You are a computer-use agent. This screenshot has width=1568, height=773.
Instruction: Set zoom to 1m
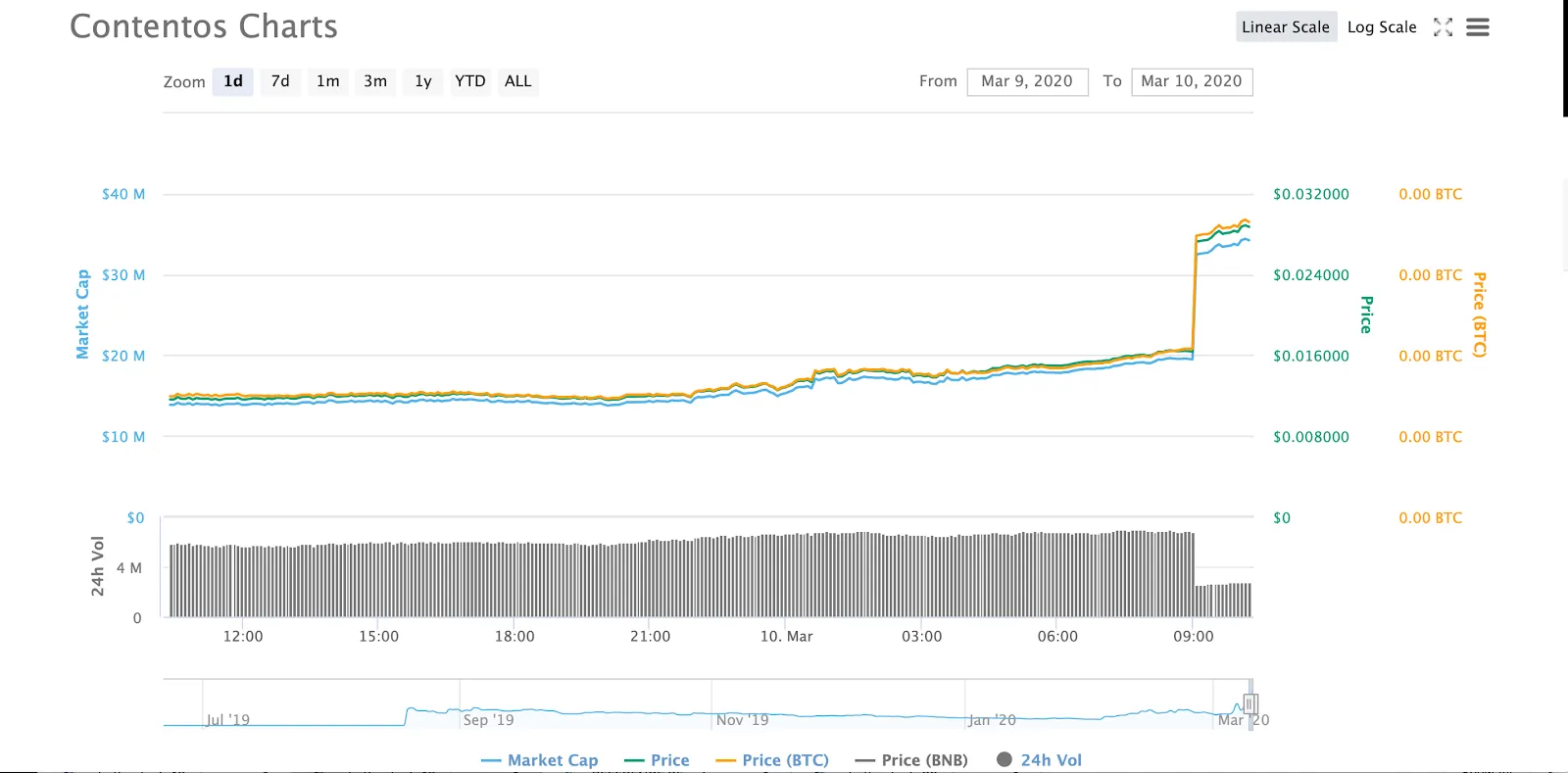(327, 81)
